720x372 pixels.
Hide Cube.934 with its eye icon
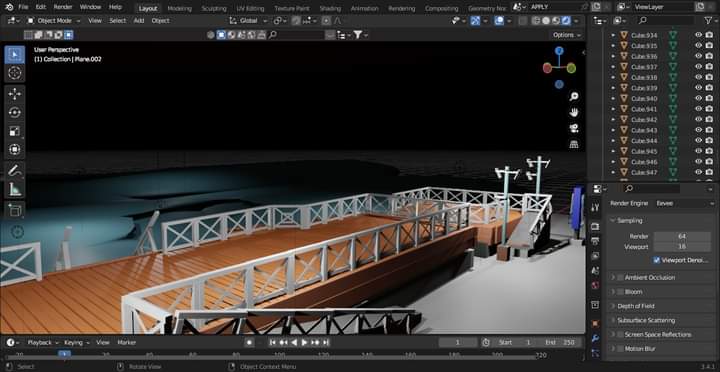pos(698,35)
